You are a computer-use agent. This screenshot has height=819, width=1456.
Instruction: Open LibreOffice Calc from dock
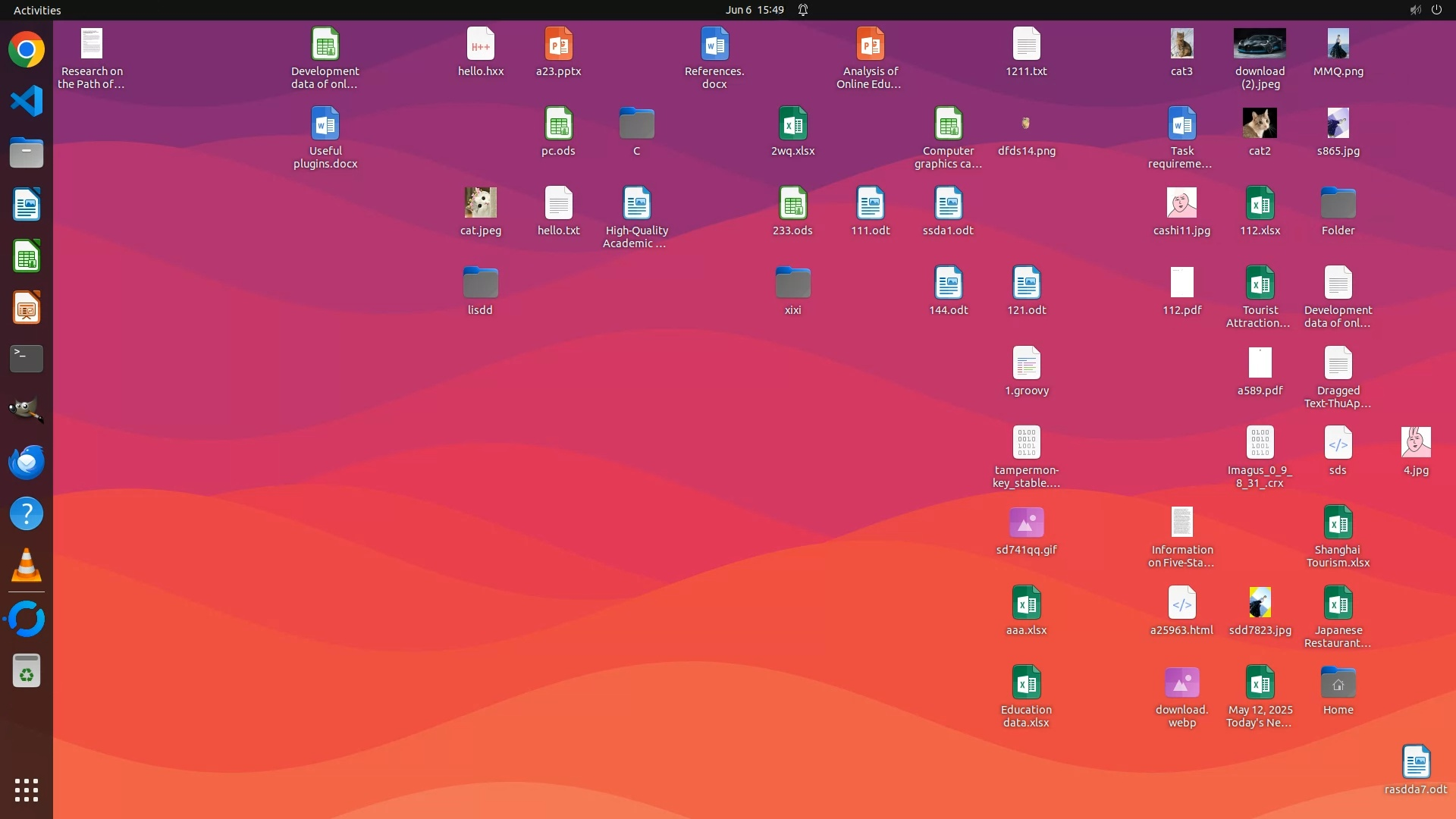pos(27,256)
